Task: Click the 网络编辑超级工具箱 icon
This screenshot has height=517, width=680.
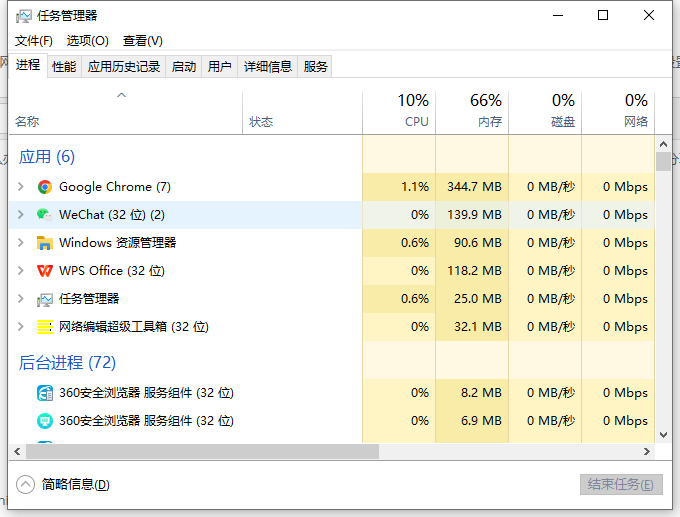Action: click(44, 327)
